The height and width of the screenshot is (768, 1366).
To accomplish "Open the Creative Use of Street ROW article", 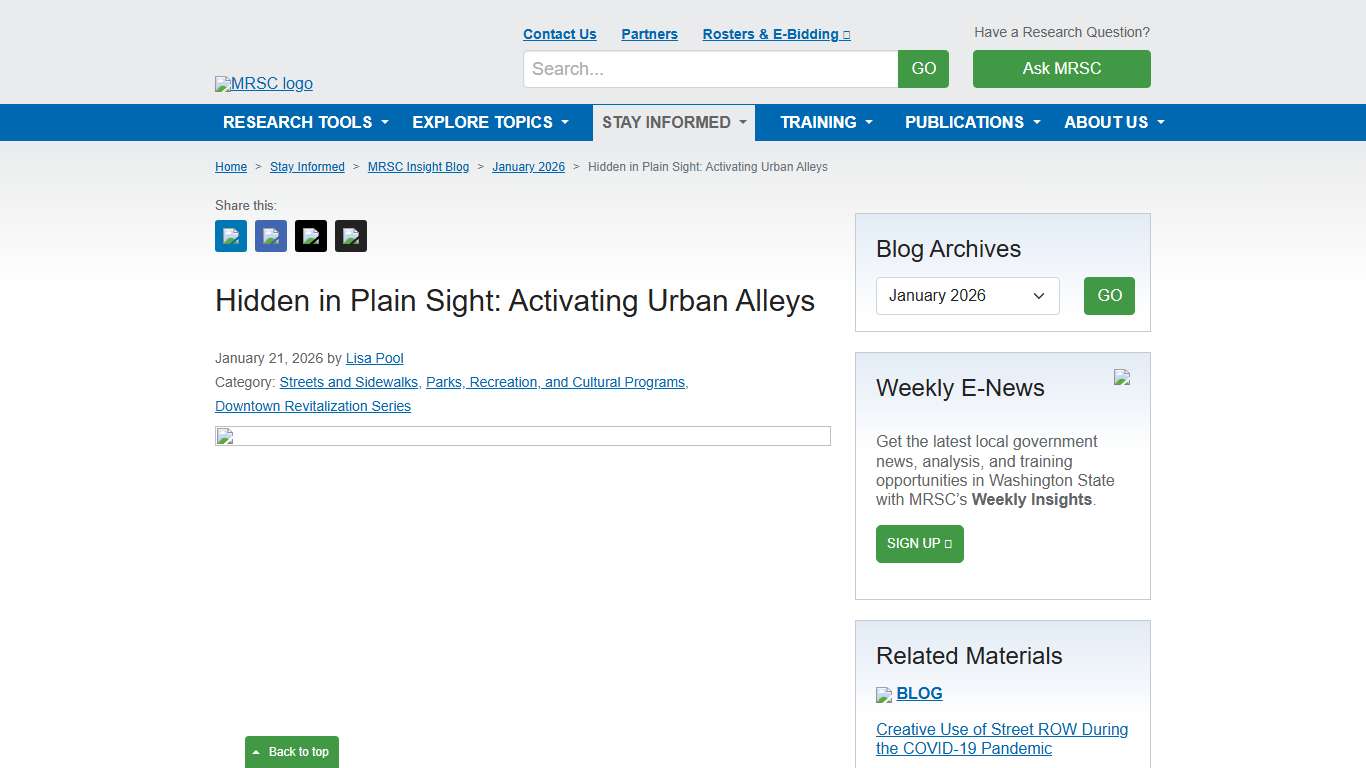I will tap(1001, 739).
